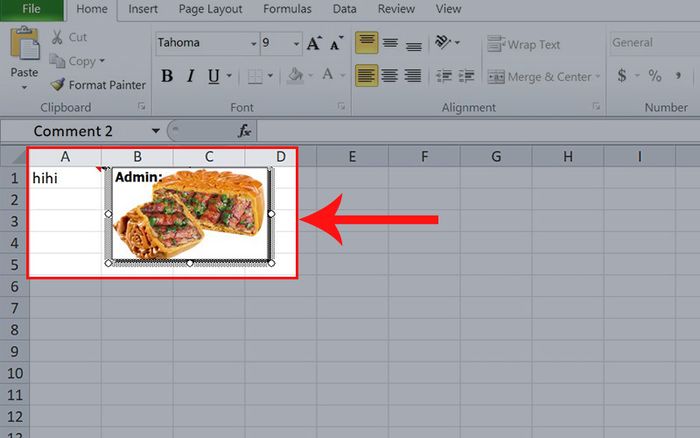Center text horizontally

coord(390,75)
